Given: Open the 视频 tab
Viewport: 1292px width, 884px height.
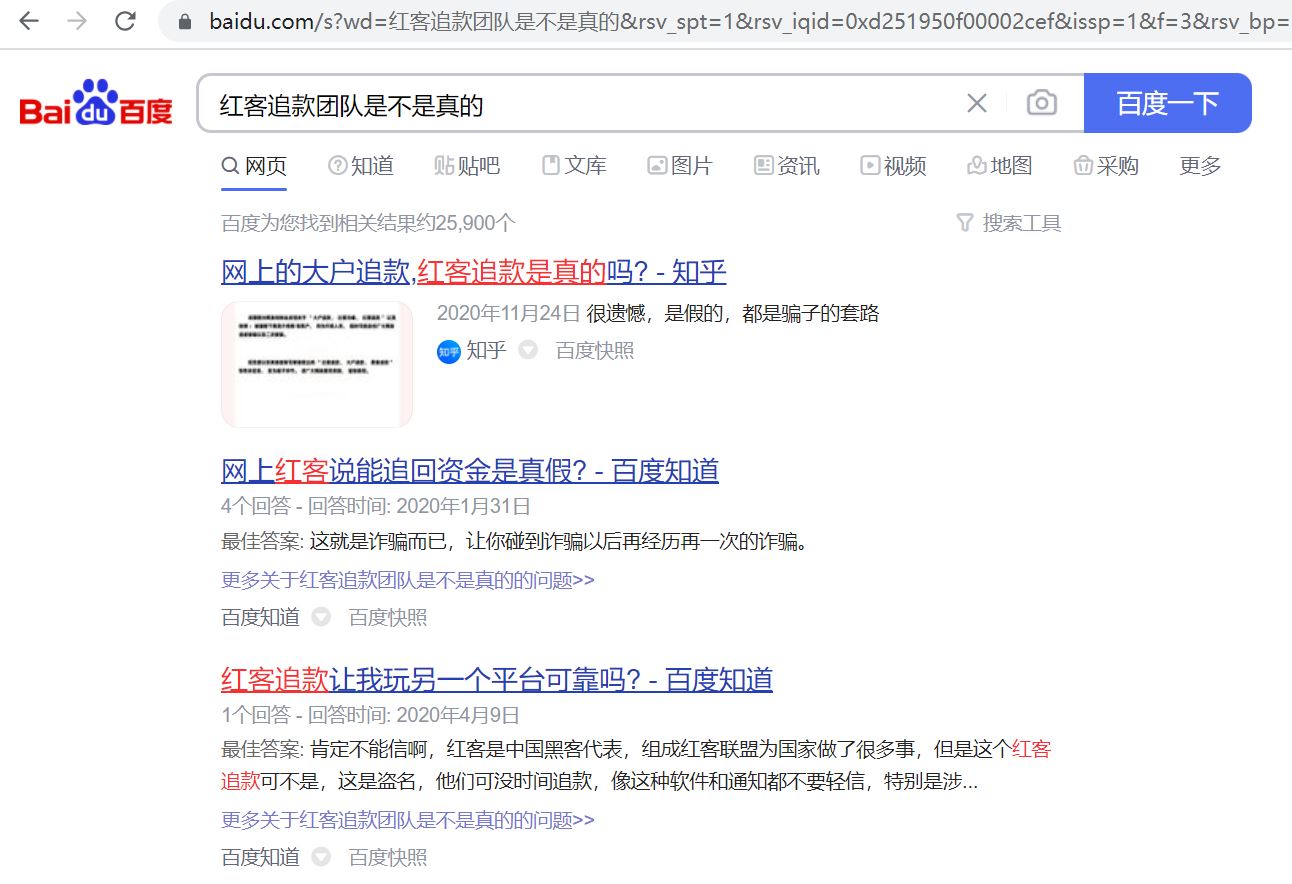Looking at the screenshot, I should pos(893,166).
